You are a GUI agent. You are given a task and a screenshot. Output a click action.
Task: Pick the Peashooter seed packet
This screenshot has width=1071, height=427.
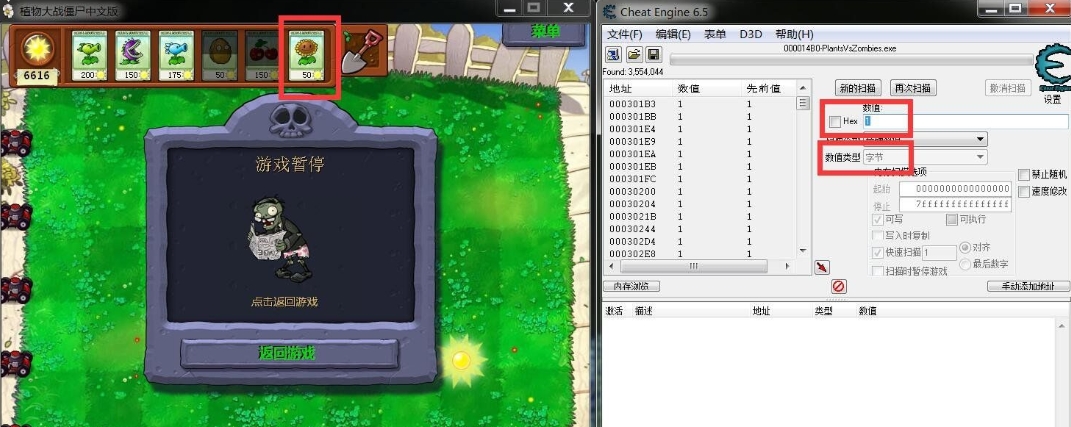point(89,55)
